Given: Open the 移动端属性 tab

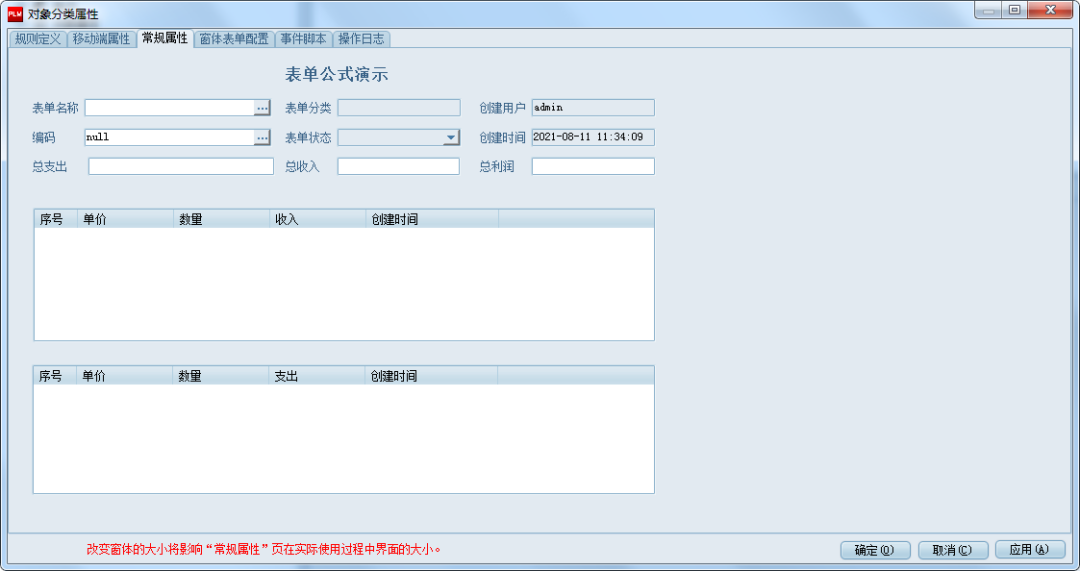Looking at the screenshot, I should 101,39.
